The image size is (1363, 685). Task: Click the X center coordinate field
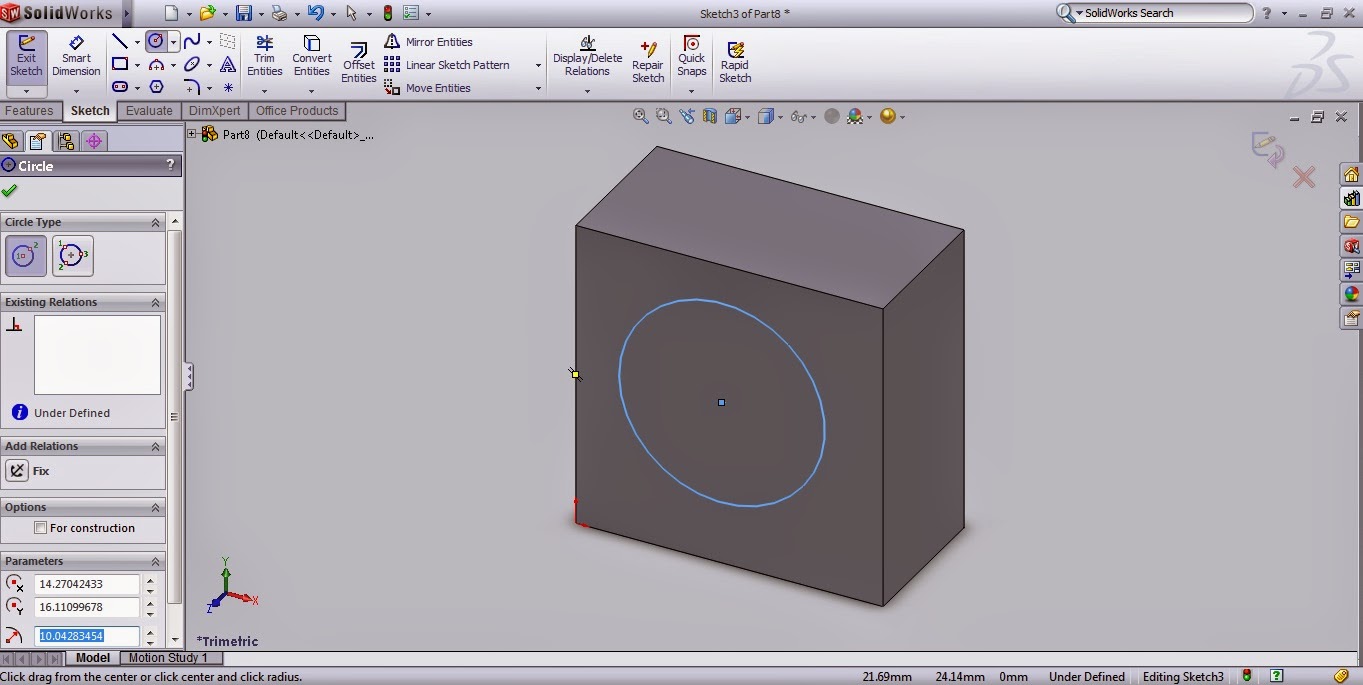click(88, 584)
